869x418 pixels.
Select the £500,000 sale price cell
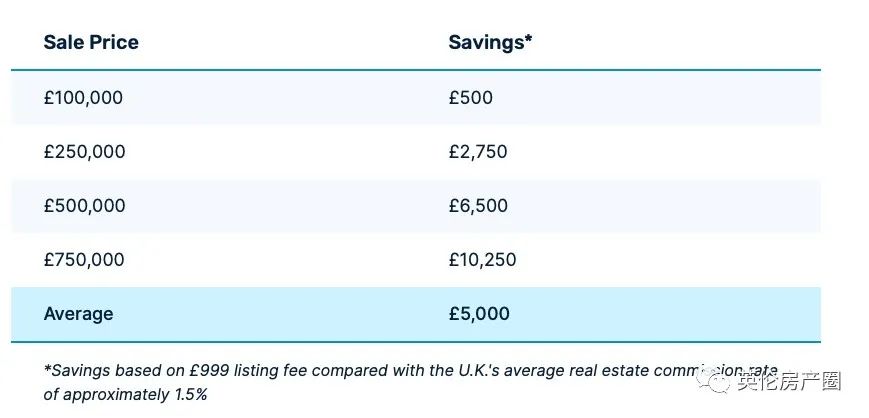pyautogui.click(x=84, y=205)
